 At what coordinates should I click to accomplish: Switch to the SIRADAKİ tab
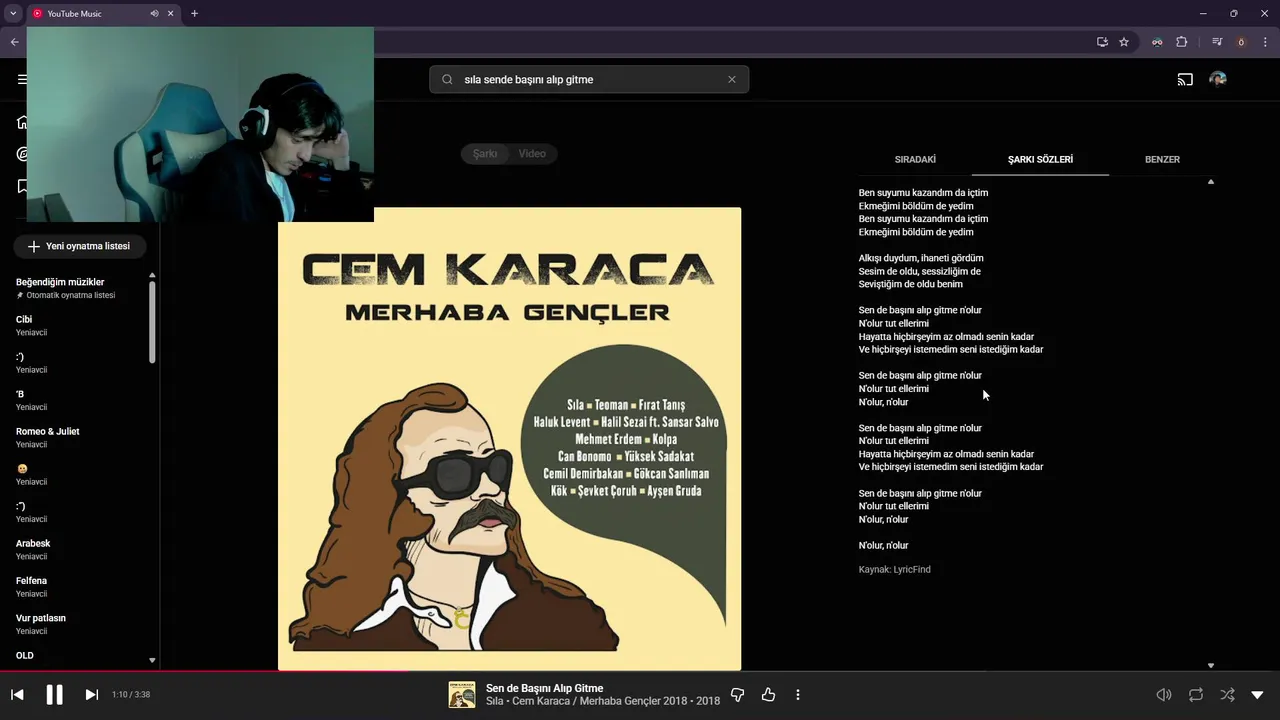click(915, 159)
